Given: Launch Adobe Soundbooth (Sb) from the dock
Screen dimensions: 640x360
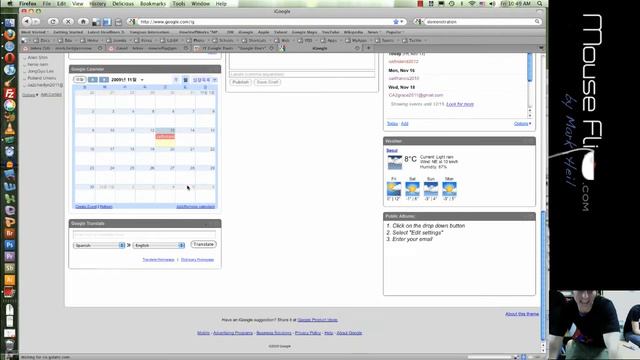Looking at the screenshot, I should click(10, 268).
